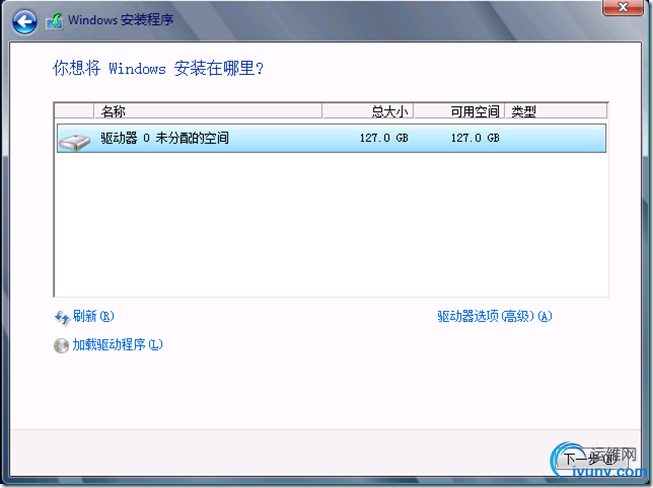Sort by the 总大小 column header
Viewport: 653px width, 488px height.
(x=368, y=111)
